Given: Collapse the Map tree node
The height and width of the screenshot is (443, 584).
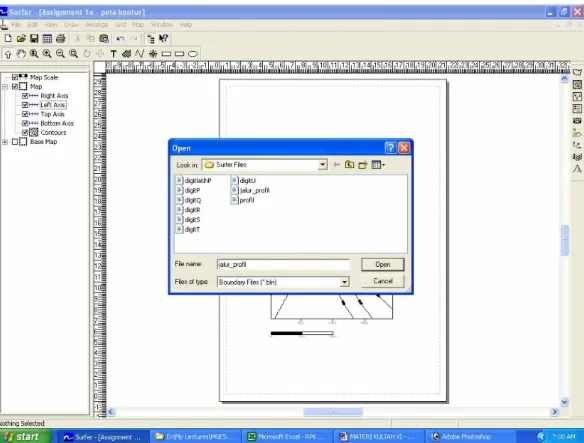Looking at the screenshot, I should click(x=5, y=86).
